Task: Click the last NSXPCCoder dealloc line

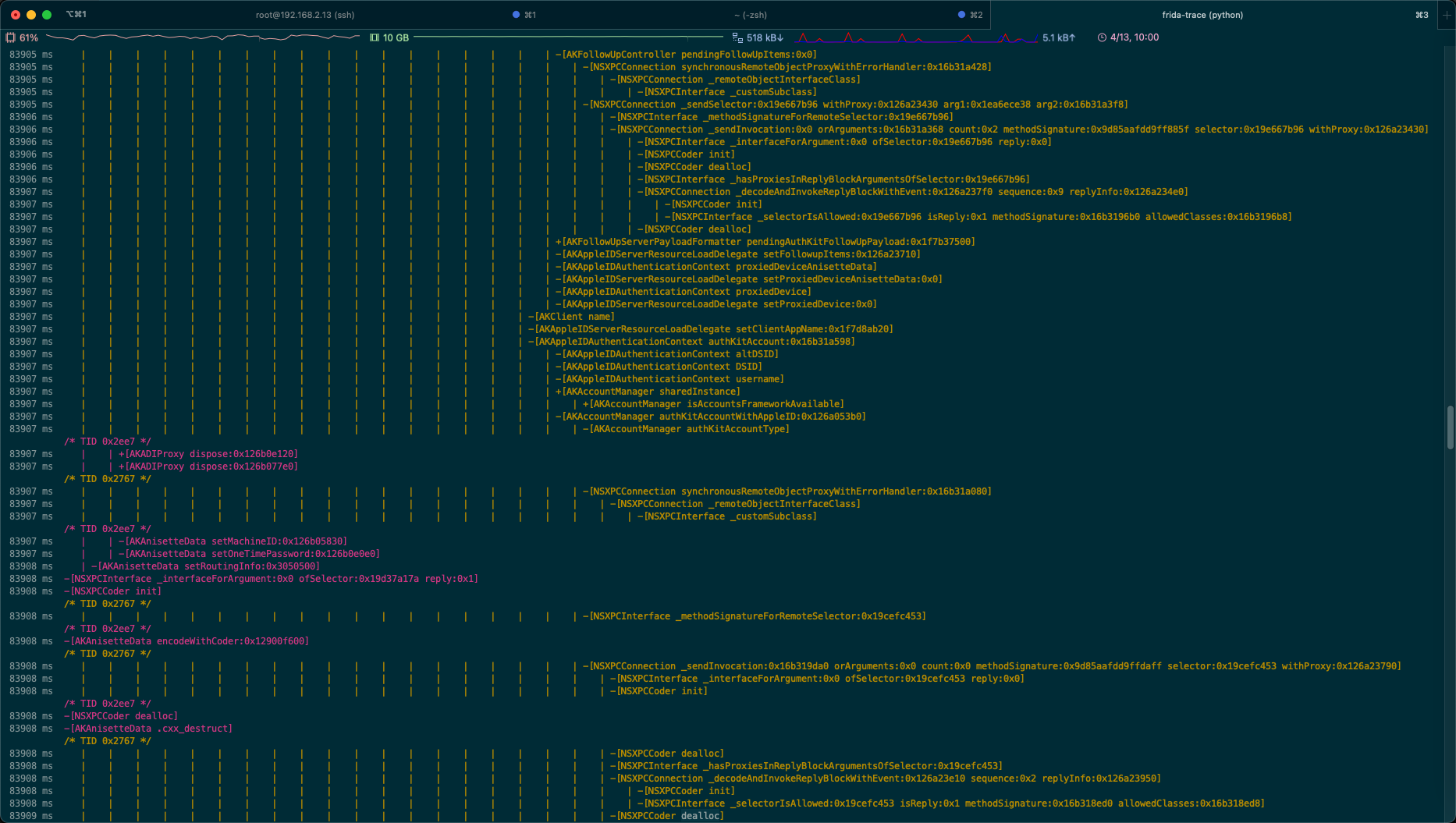Action: point(666,816)
